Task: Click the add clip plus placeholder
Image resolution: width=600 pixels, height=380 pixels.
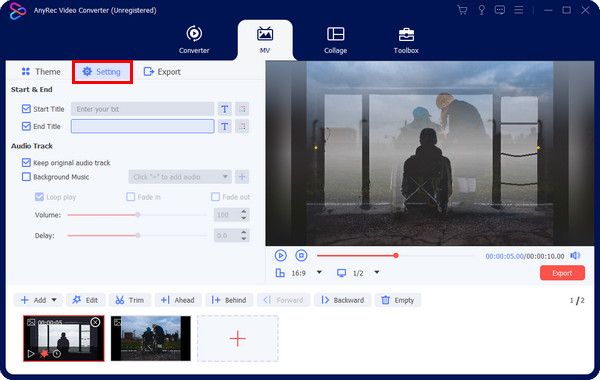Action: [238, 339]
